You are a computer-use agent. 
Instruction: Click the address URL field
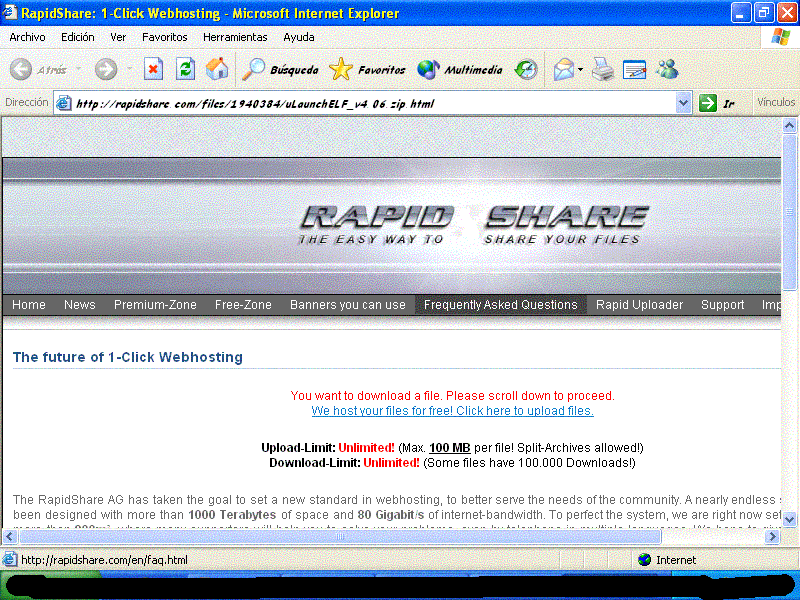(x=373, y=104)
